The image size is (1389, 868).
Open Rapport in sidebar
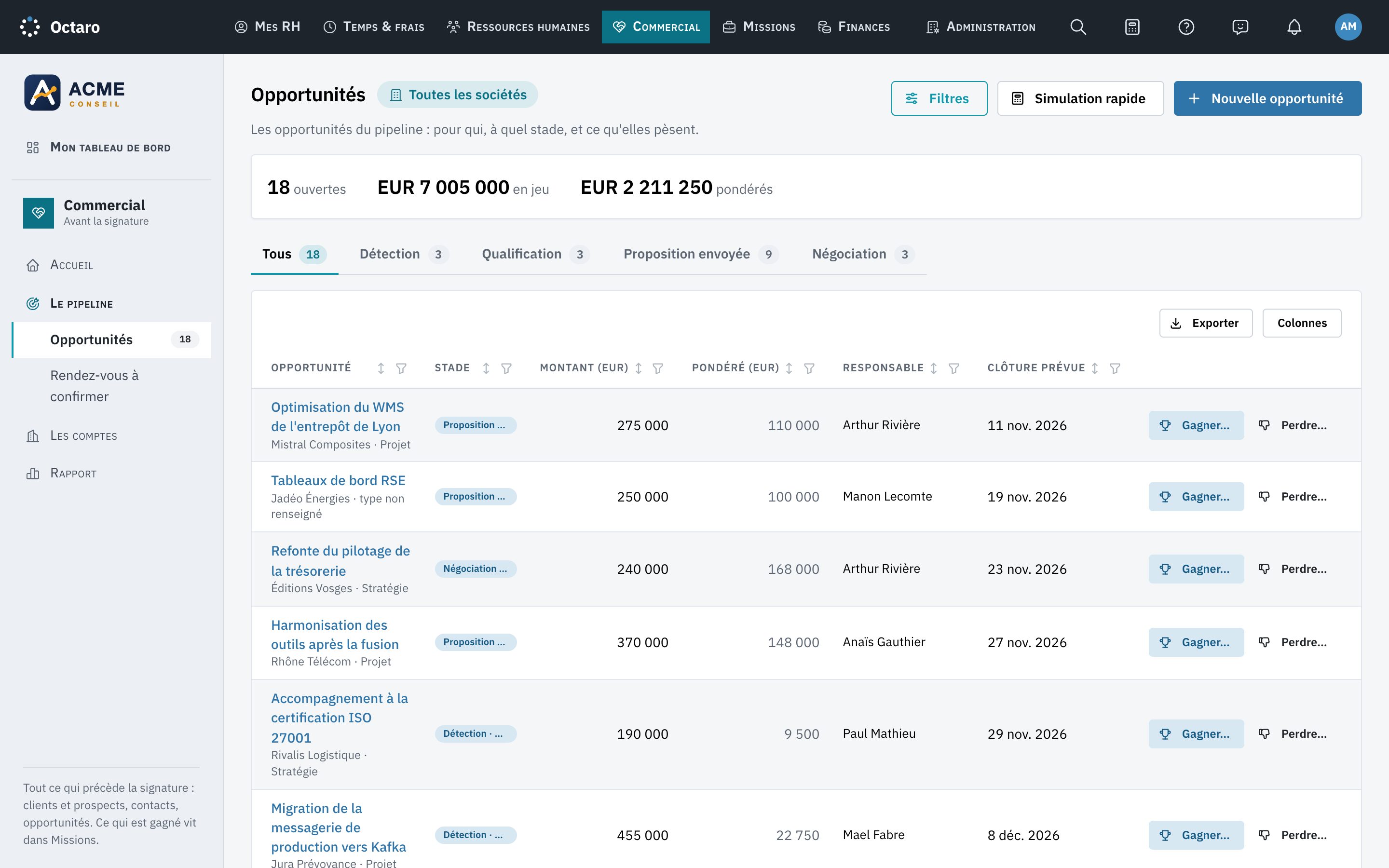[x=111, y=474]
